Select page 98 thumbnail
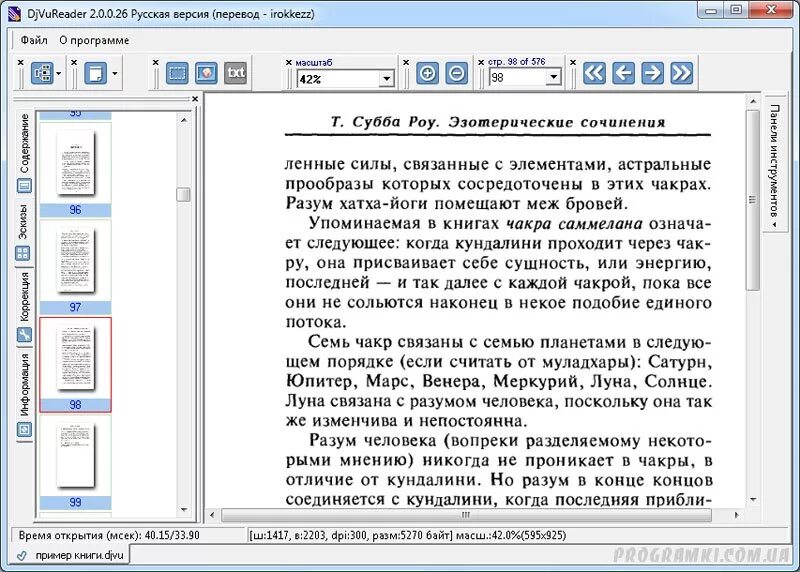800x572 pixels. tap(76, 364)
